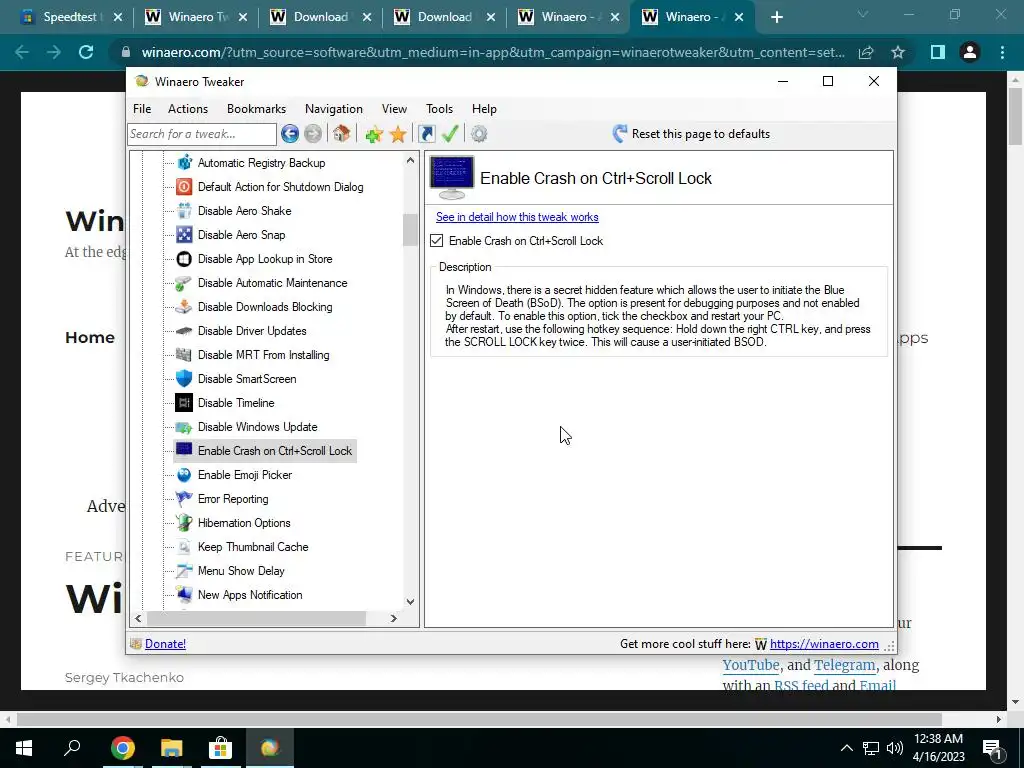
Task: Click the Disable Driver Updates icon
Action: pos(184,330)
